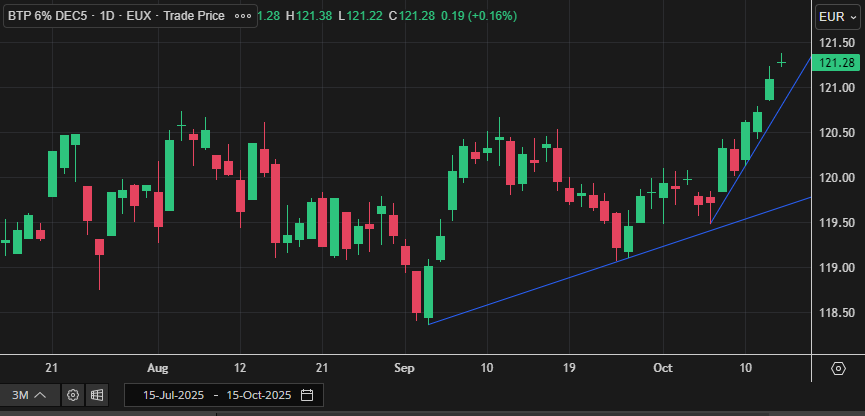Click the Sep label on time axis
This screenshot has height=416, width=865.
(404, 368)
